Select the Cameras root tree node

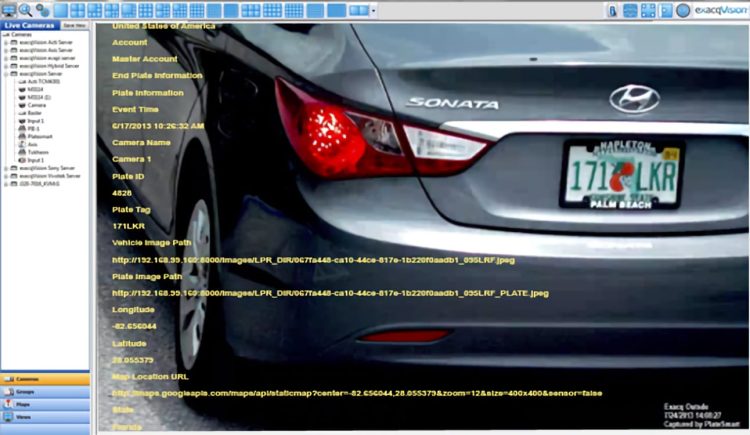21,34
